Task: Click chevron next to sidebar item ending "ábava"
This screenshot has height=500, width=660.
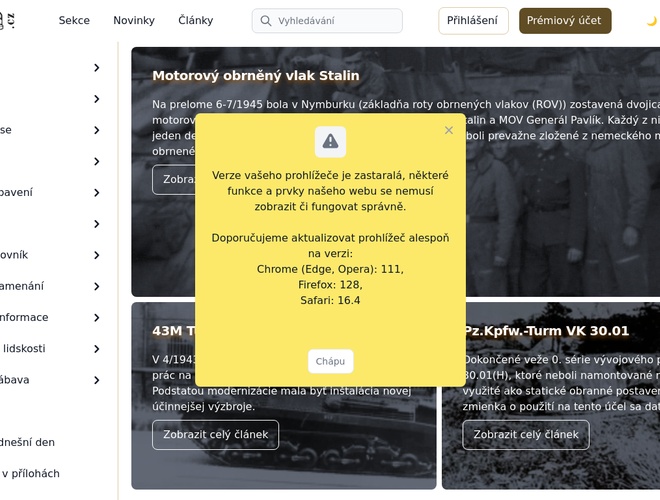Action: (x=97, y=380)
